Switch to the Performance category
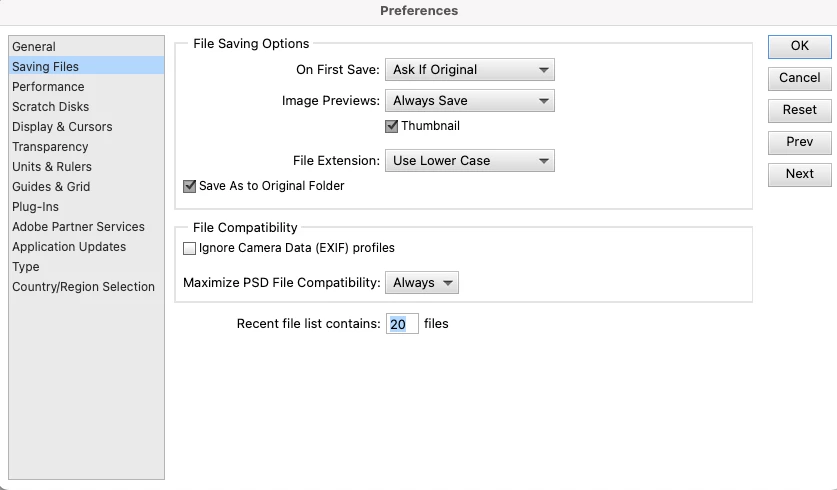The width and height of the screenshot is (837, 490). point(48,87)
